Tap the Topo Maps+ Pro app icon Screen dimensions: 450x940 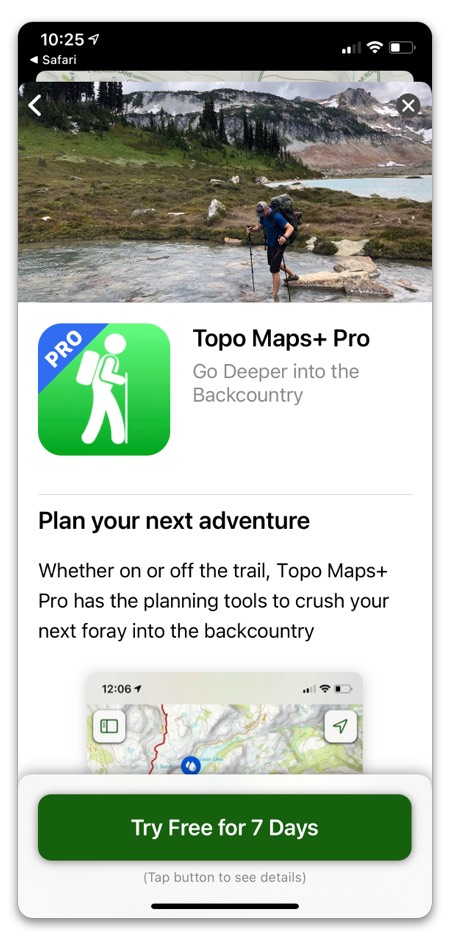point(104,390)
